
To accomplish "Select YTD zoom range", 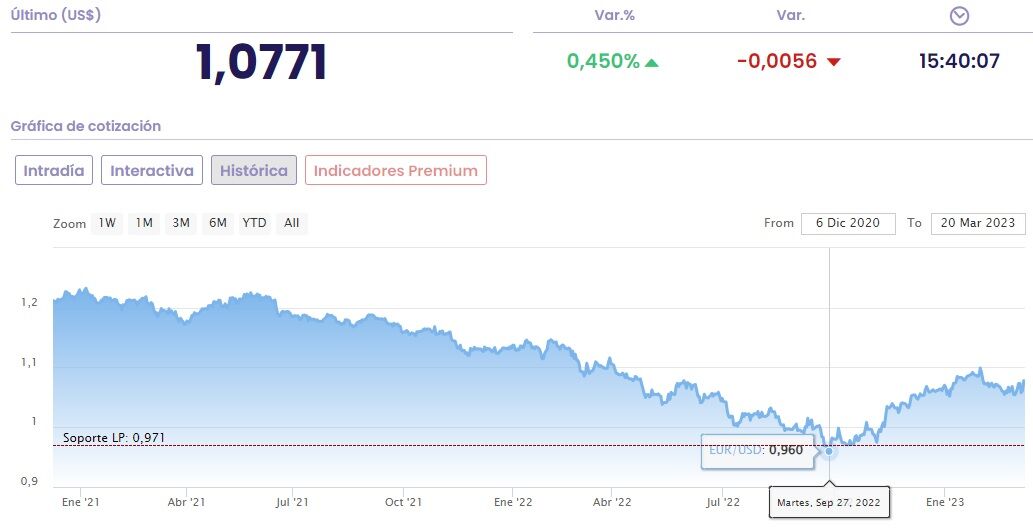I will tap(255, 223).
